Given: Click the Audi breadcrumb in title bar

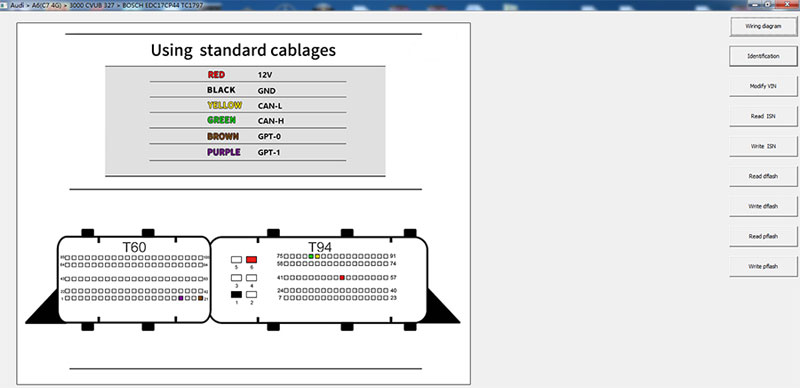Looking at the screenshot, I should tap(17, 4).
